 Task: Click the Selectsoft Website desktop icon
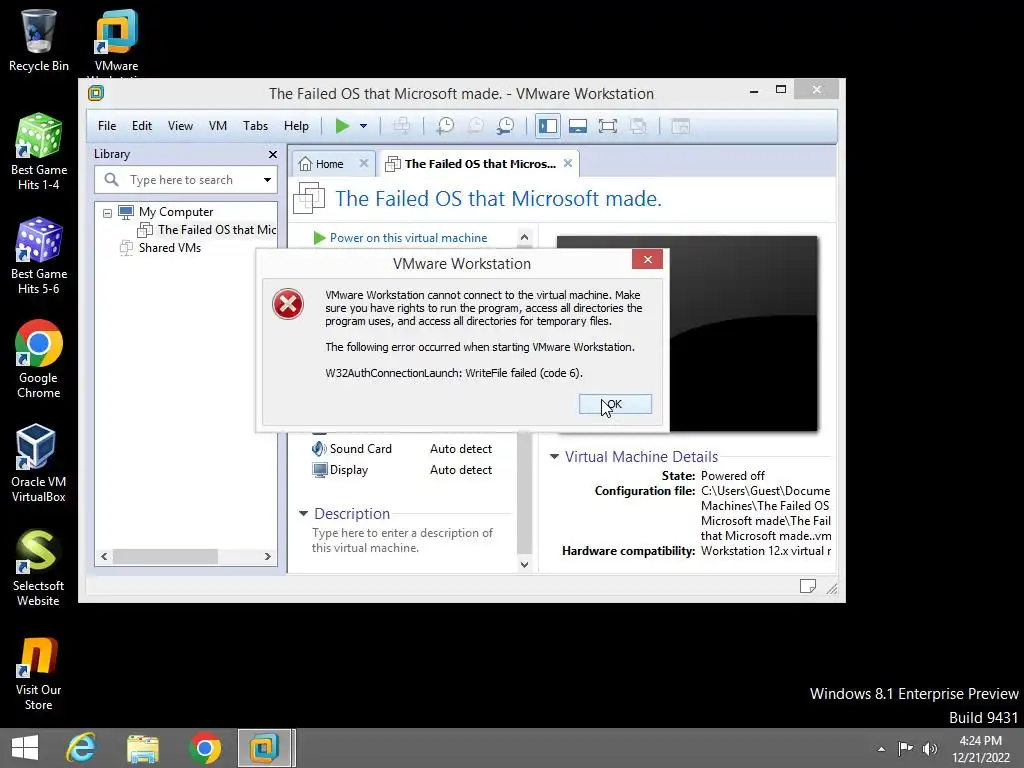(39, 568)
